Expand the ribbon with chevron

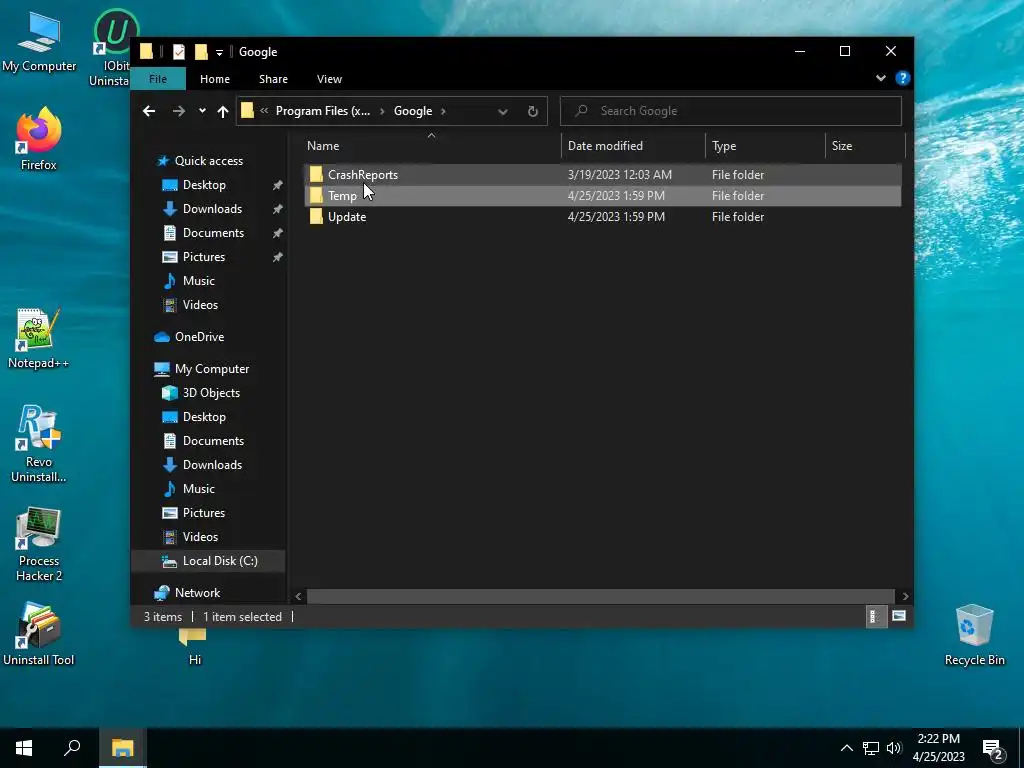(880, 78)
